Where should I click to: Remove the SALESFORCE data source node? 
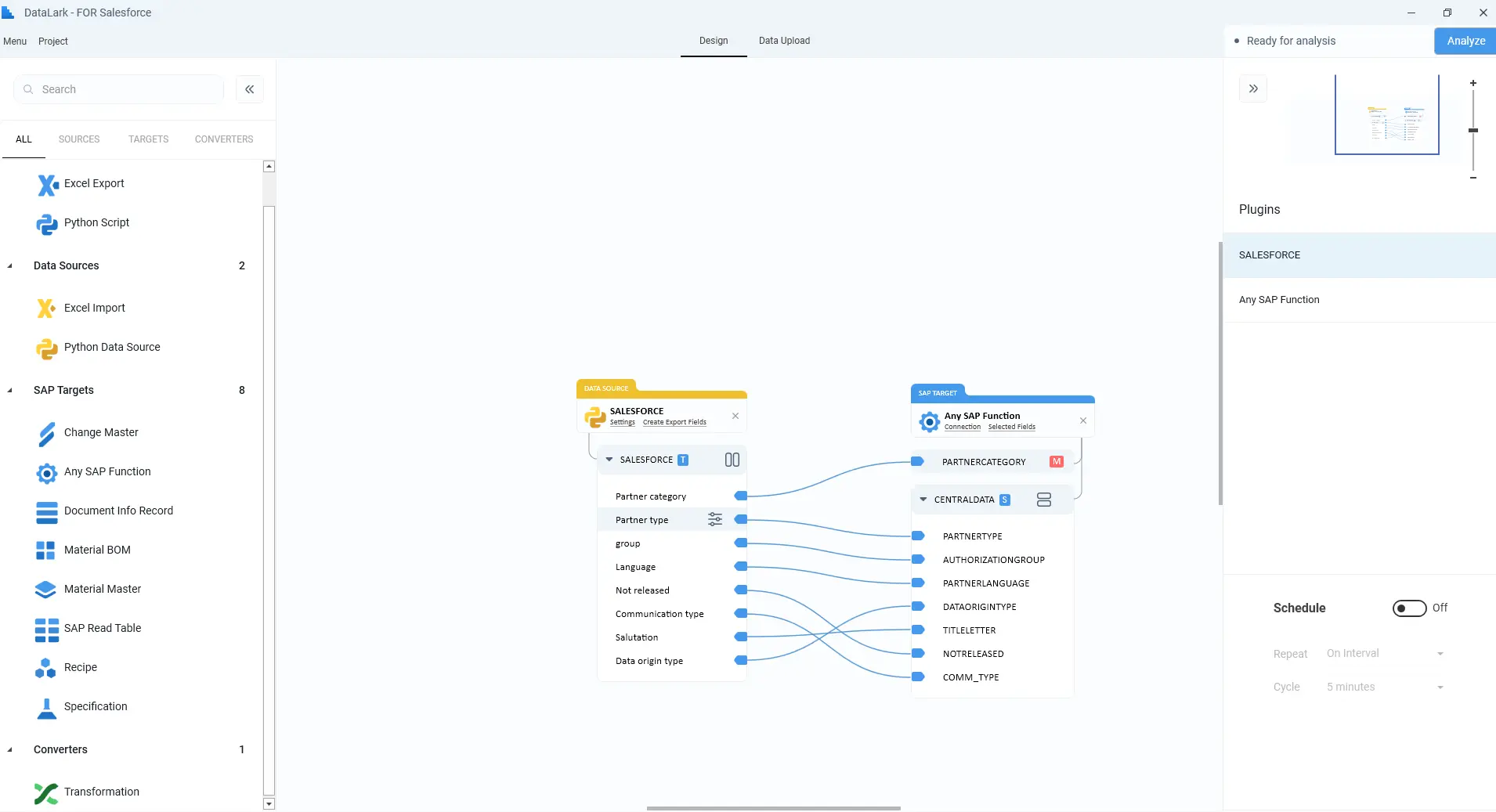click(735, 416)
